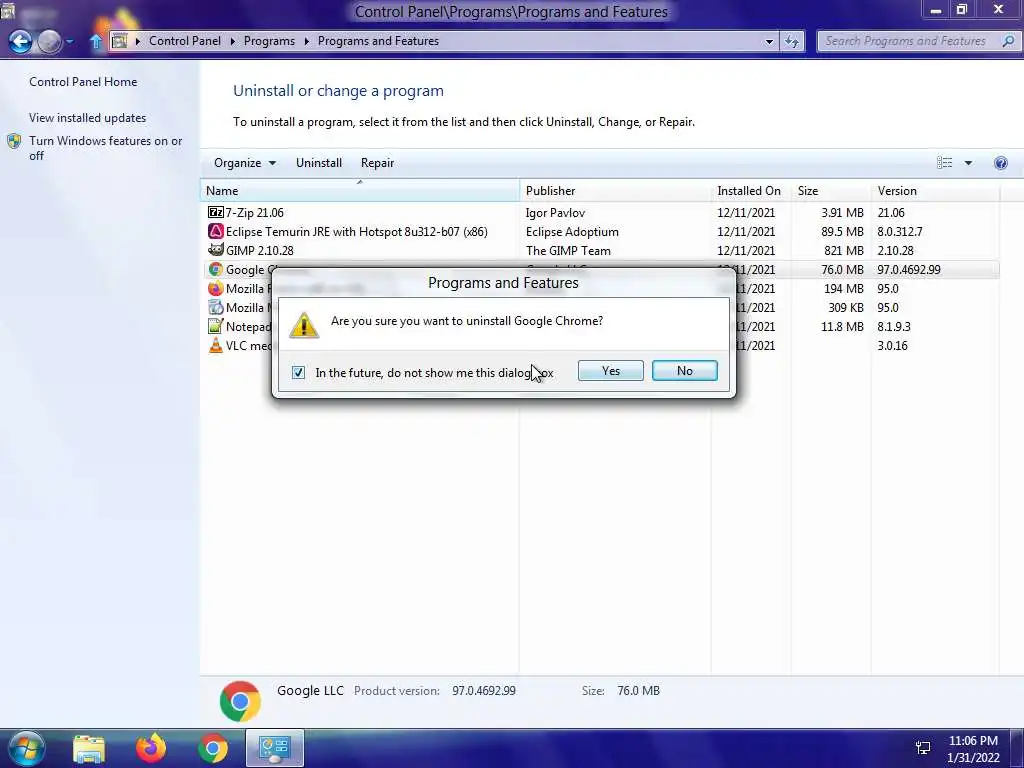The width and height of the screenshot is (1024, 768).
Task: Select Programs and Features breadcrumb
Action: tap(378, 40)
